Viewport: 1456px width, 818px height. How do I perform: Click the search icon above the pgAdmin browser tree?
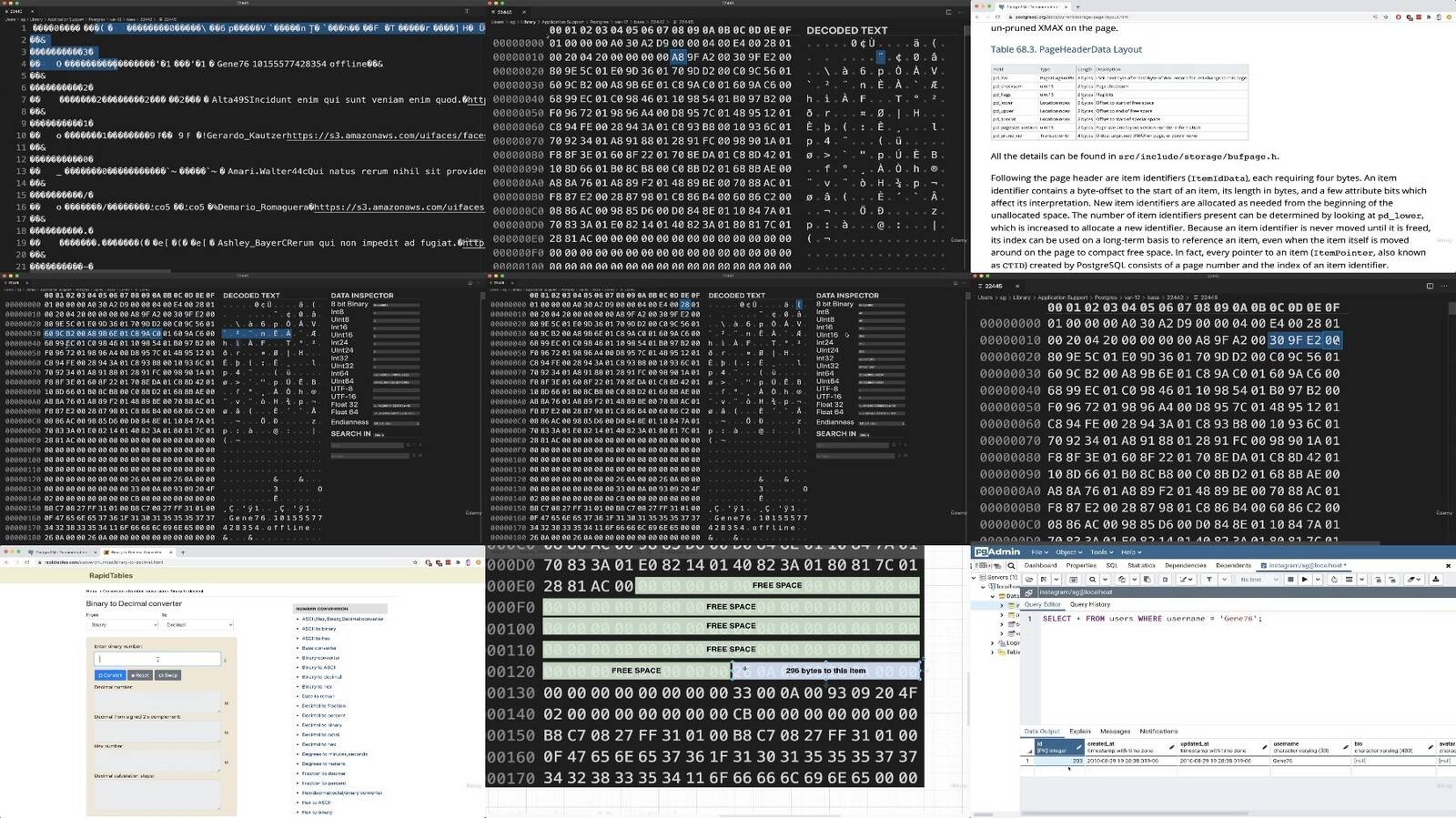click(x=1011, y=565)
